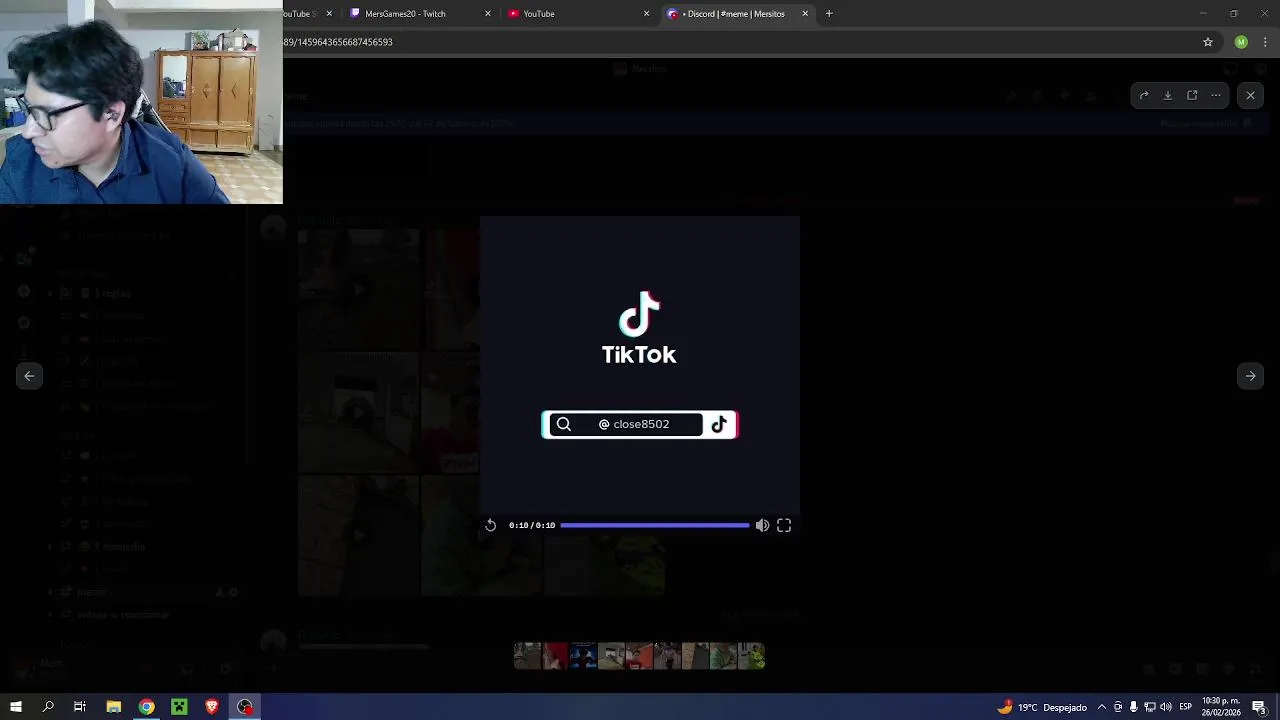1280x720 pixels.
Task: Mute the video with the speaker icon
Action: [762, 525]
